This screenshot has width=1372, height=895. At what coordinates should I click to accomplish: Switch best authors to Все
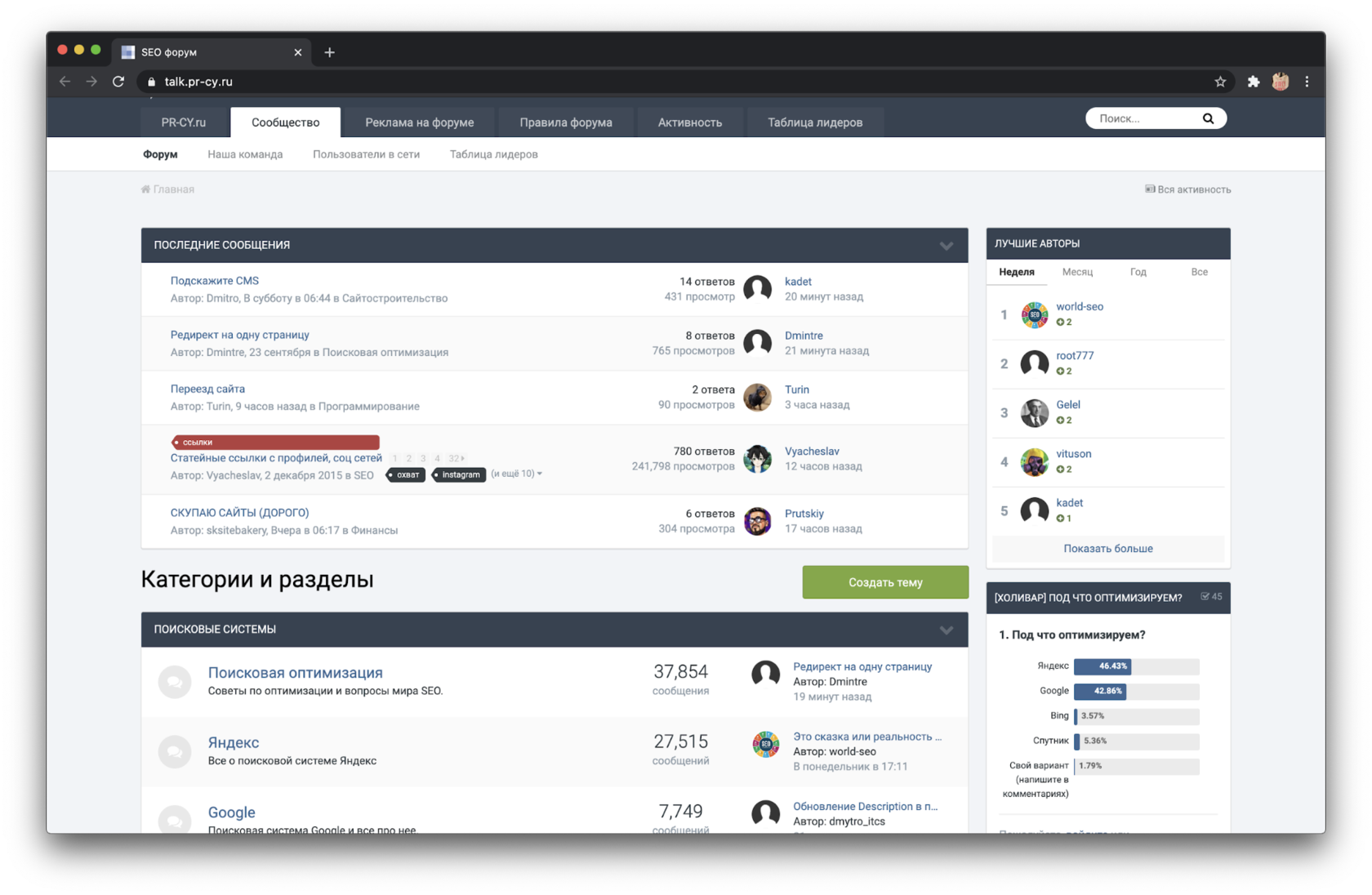click(1199, 272)
